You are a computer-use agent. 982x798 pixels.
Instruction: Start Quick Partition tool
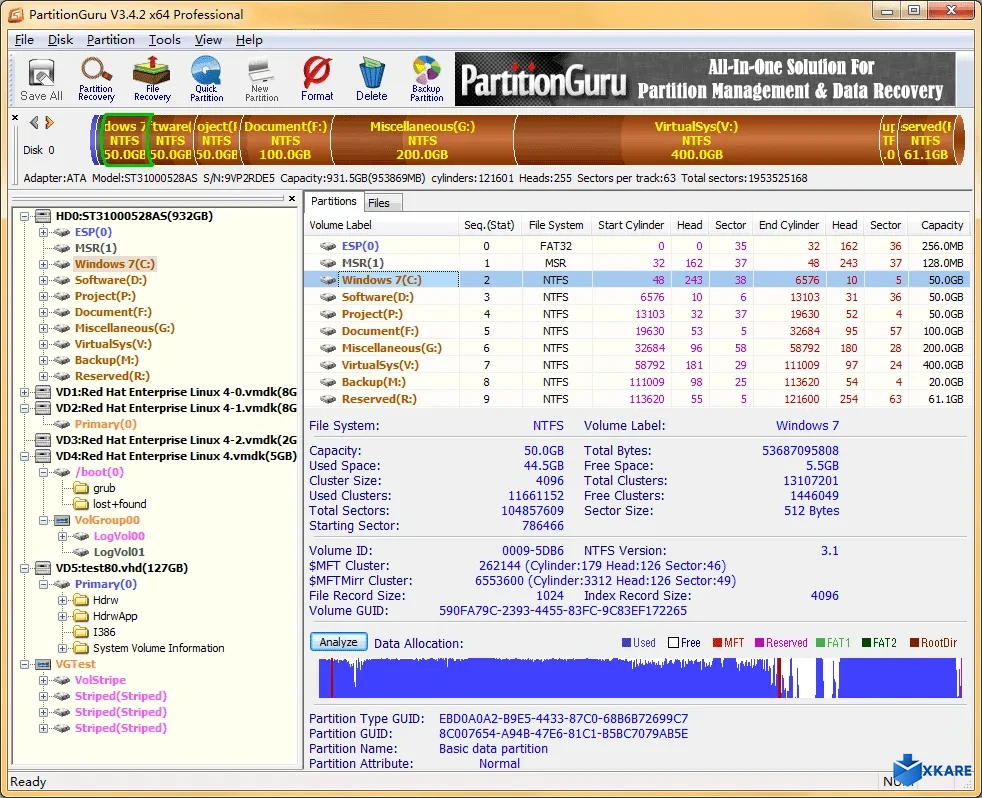(207, 80)
